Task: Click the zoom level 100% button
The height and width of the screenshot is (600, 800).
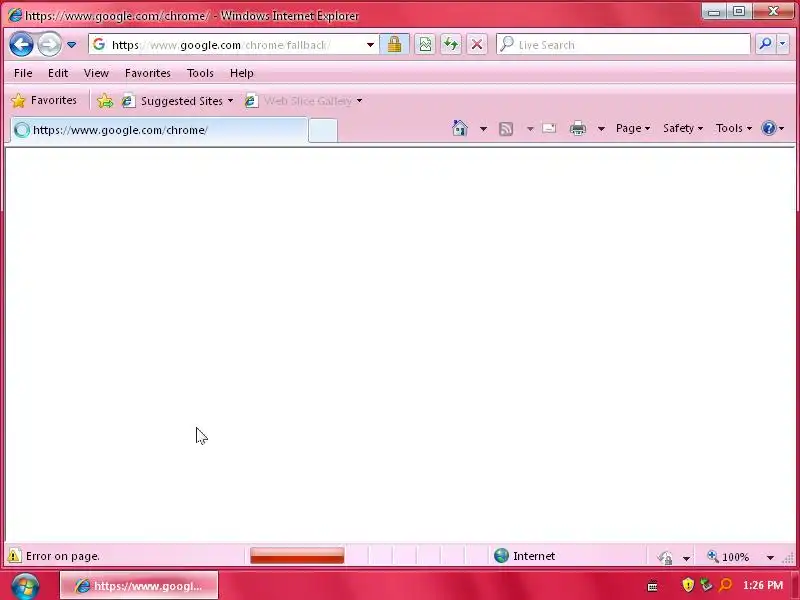Action: click(x=728, y=557)
